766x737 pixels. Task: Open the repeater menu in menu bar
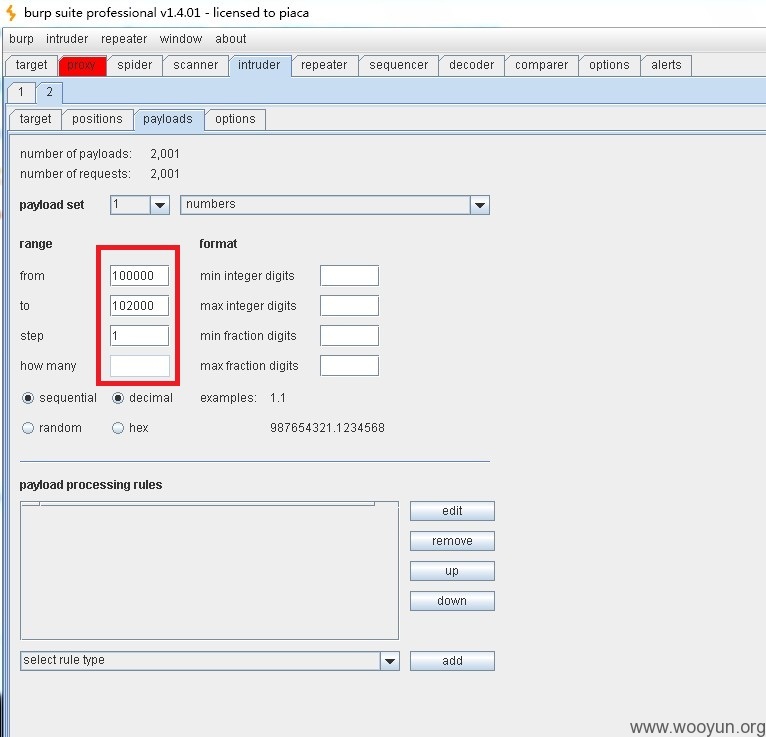[124, 39]
